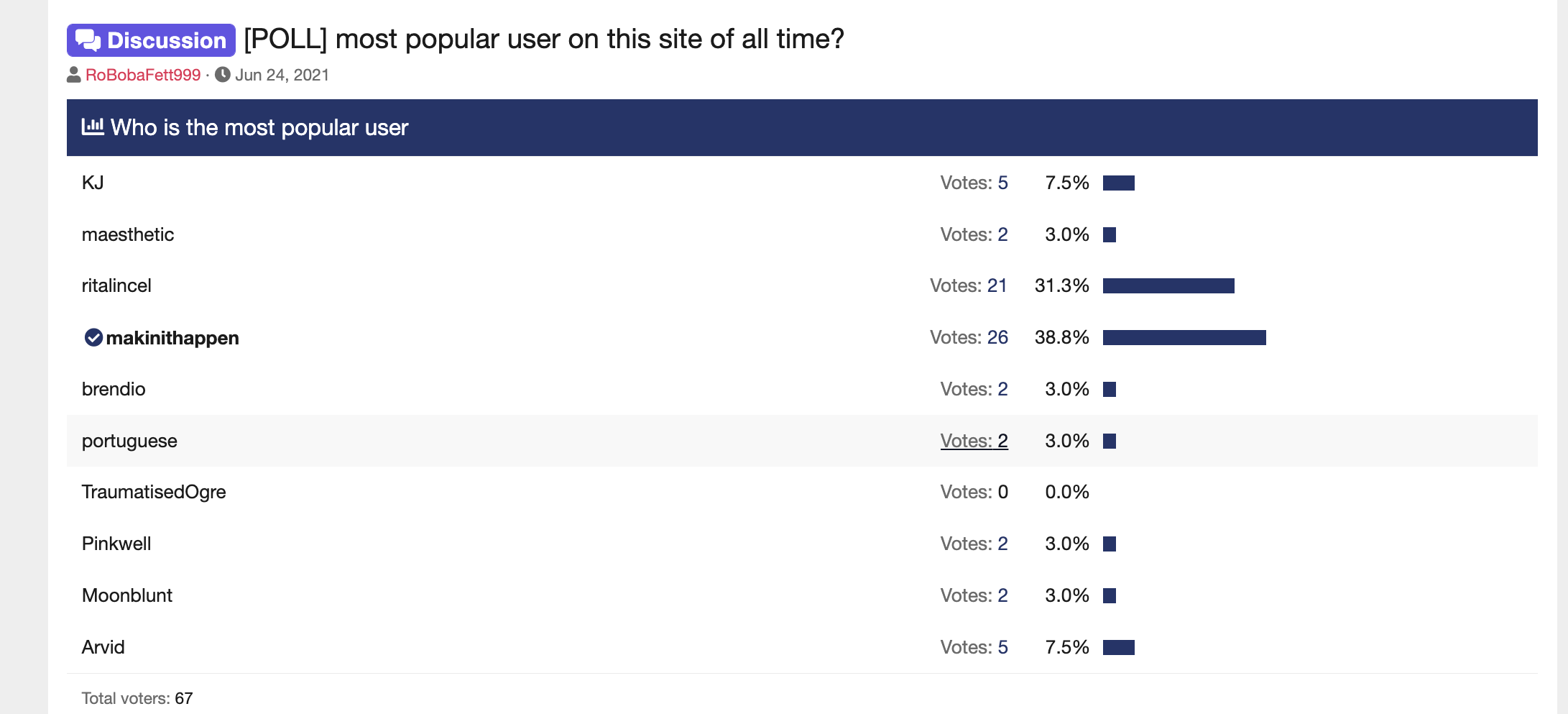This screenshot has width=1568, height=714.
Task: Select the makinithappen poll option
Action: (x=172, y=338)
